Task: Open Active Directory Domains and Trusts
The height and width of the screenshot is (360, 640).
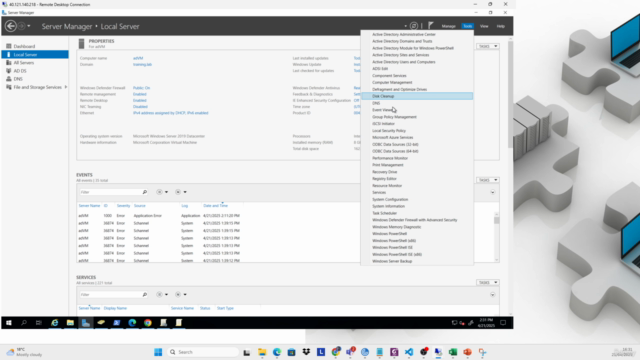Action: [417, 41]
